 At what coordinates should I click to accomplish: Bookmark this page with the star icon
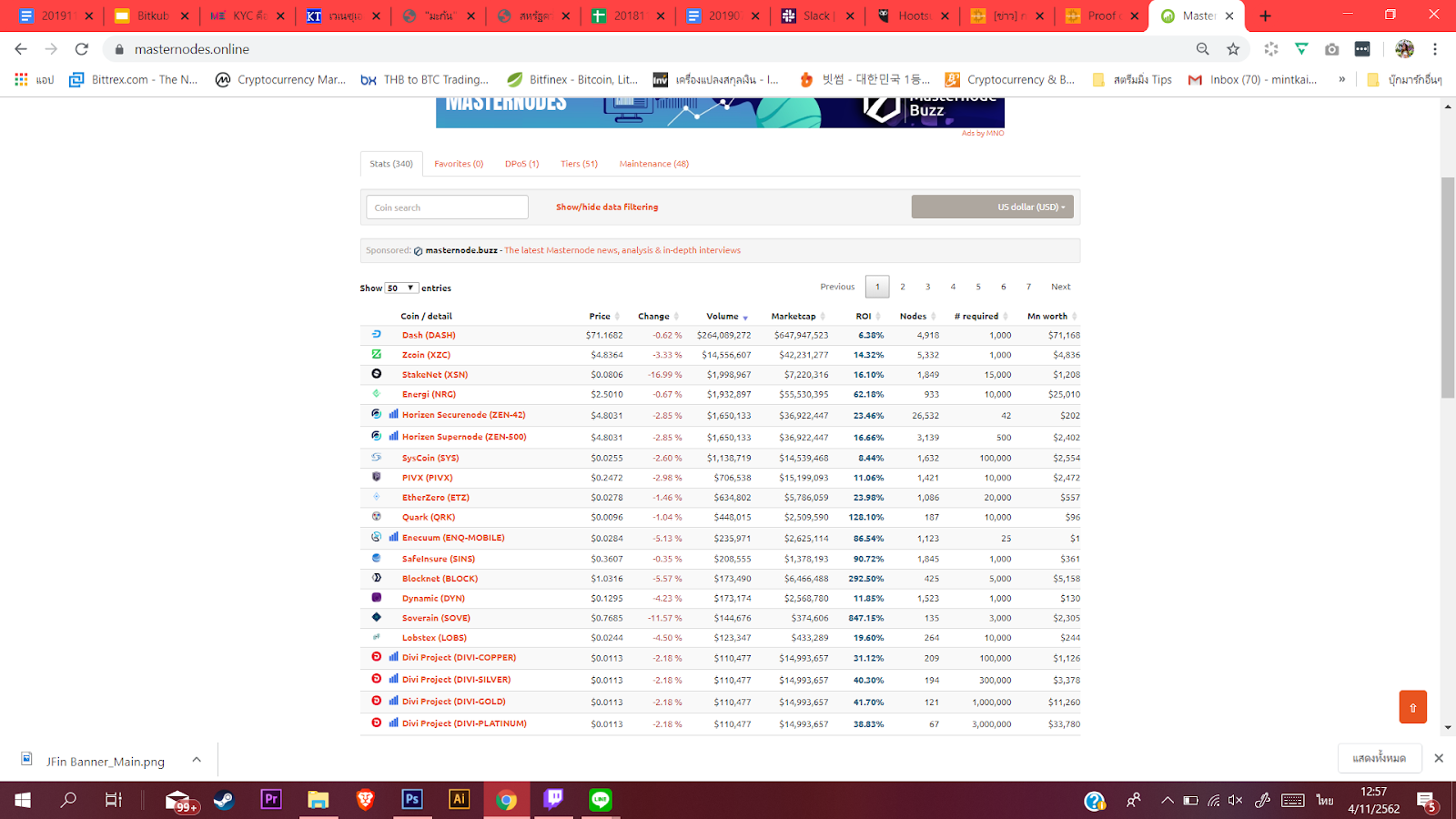tap(1233, 49)
